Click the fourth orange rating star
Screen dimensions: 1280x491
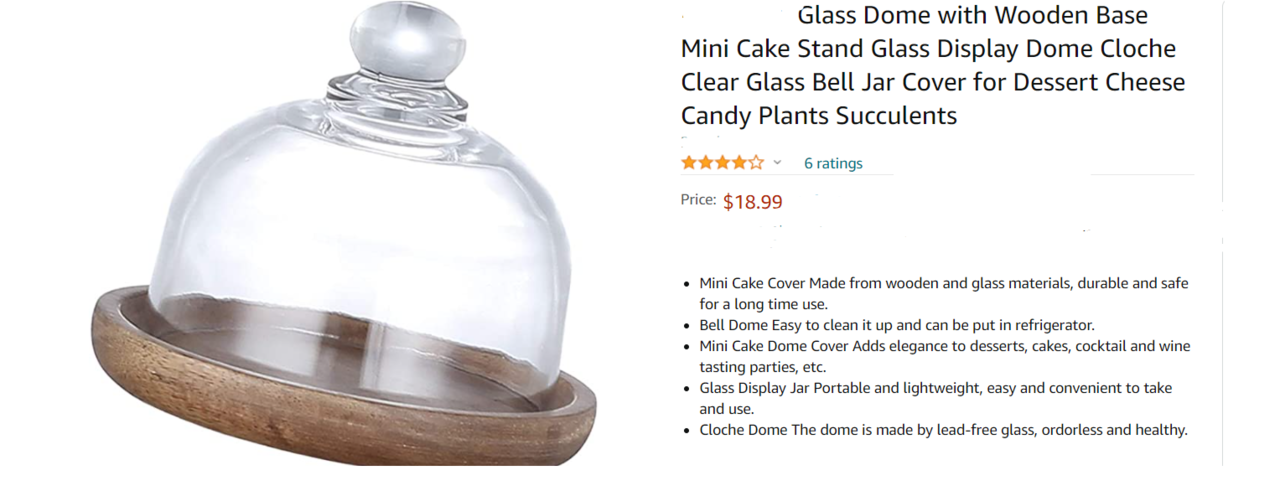point(739,162)
